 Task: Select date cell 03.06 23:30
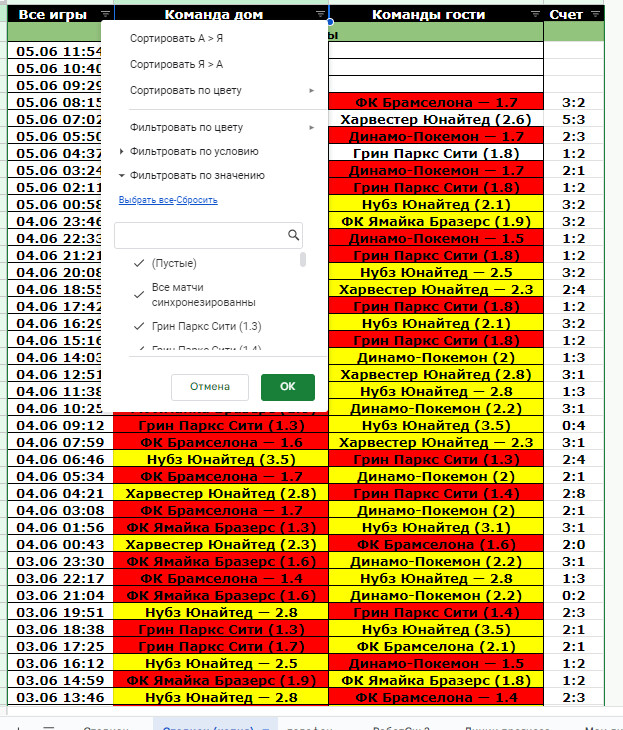pyautogui.click(x=61, y=561)
